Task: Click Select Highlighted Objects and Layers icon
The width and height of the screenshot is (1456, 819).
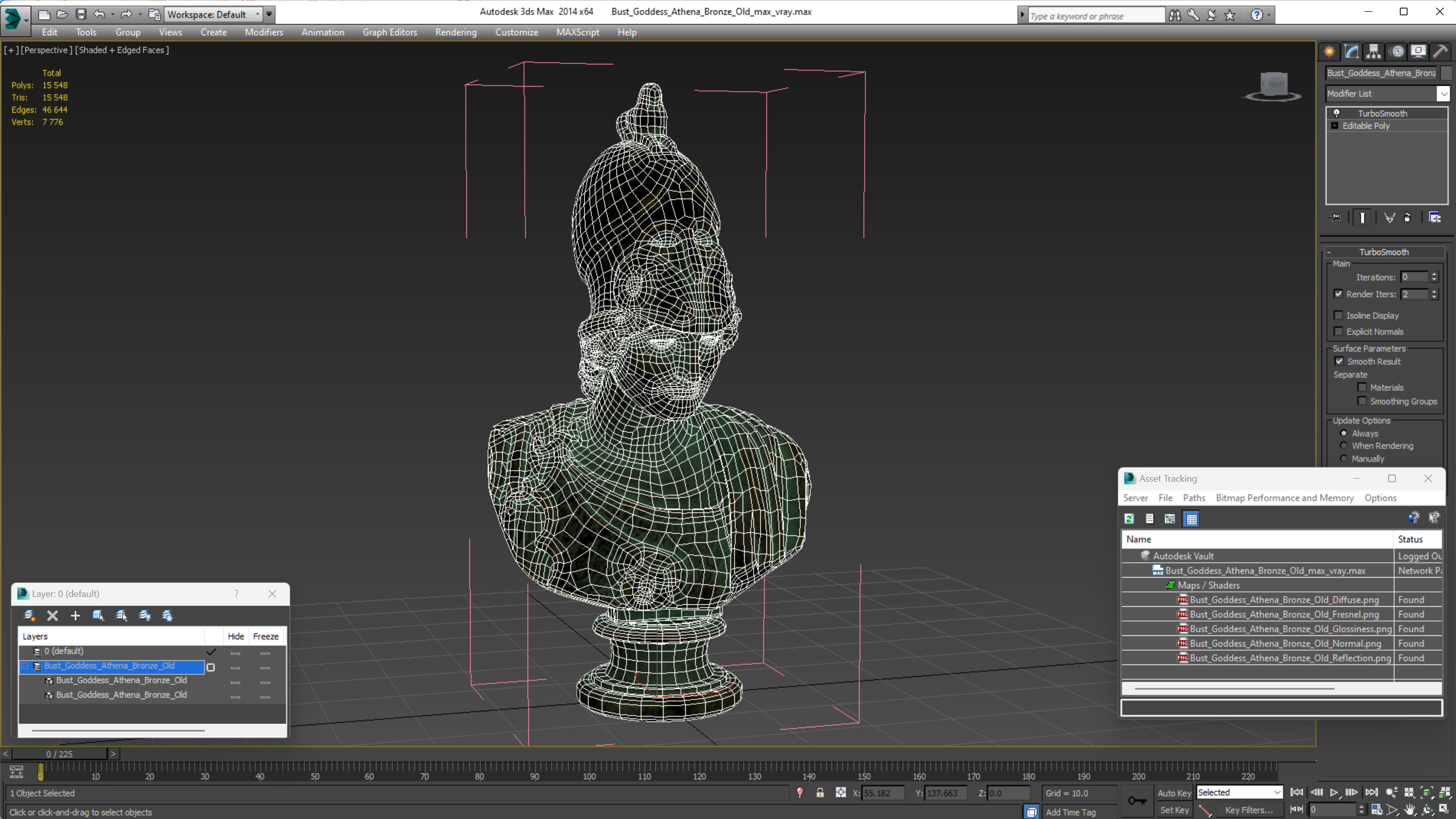Action: tap(98, 615)
